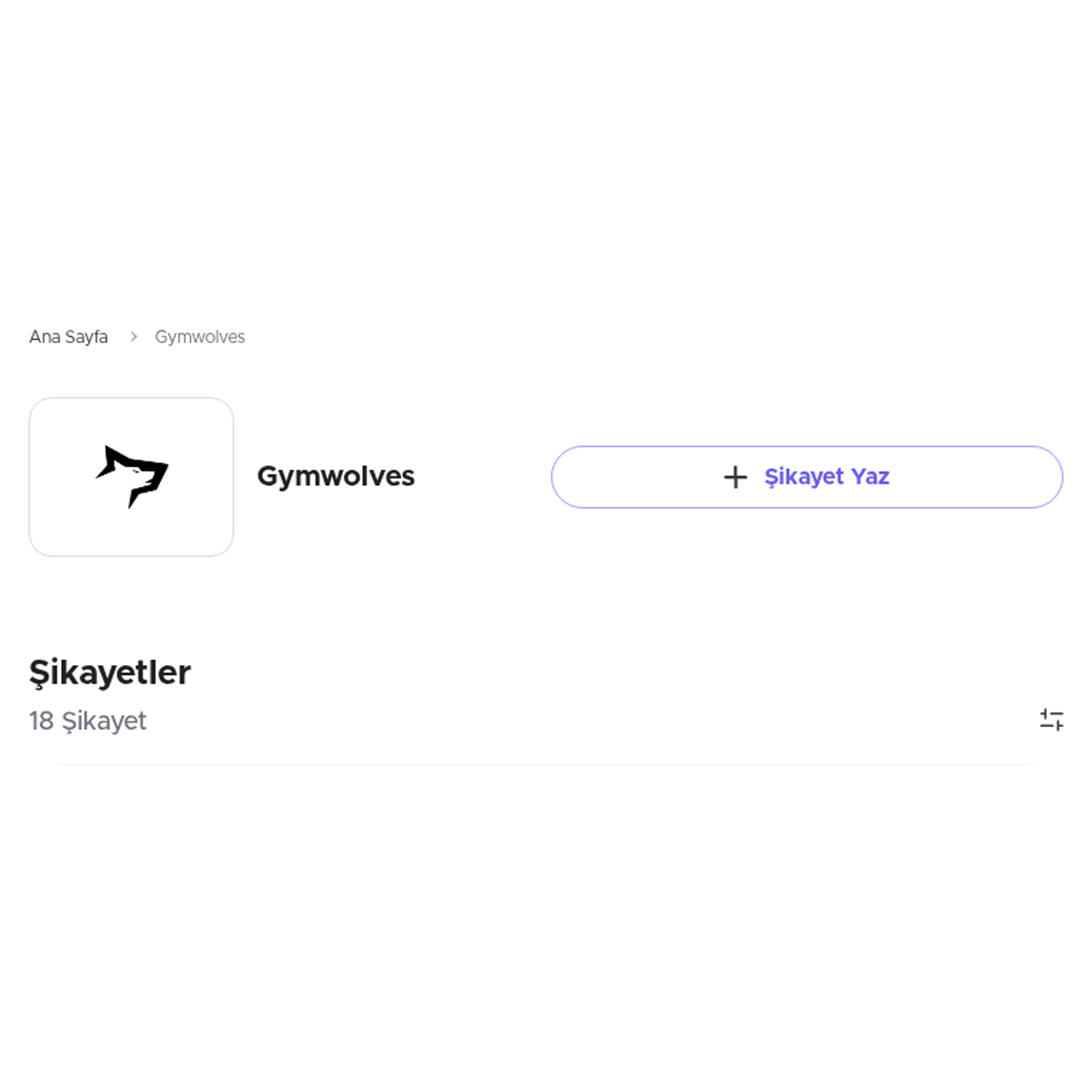Click the divider line under 18 Şikayet
Viewport: 1092px width, 1092px height.
pyautogui.click(x=546, y=764)
